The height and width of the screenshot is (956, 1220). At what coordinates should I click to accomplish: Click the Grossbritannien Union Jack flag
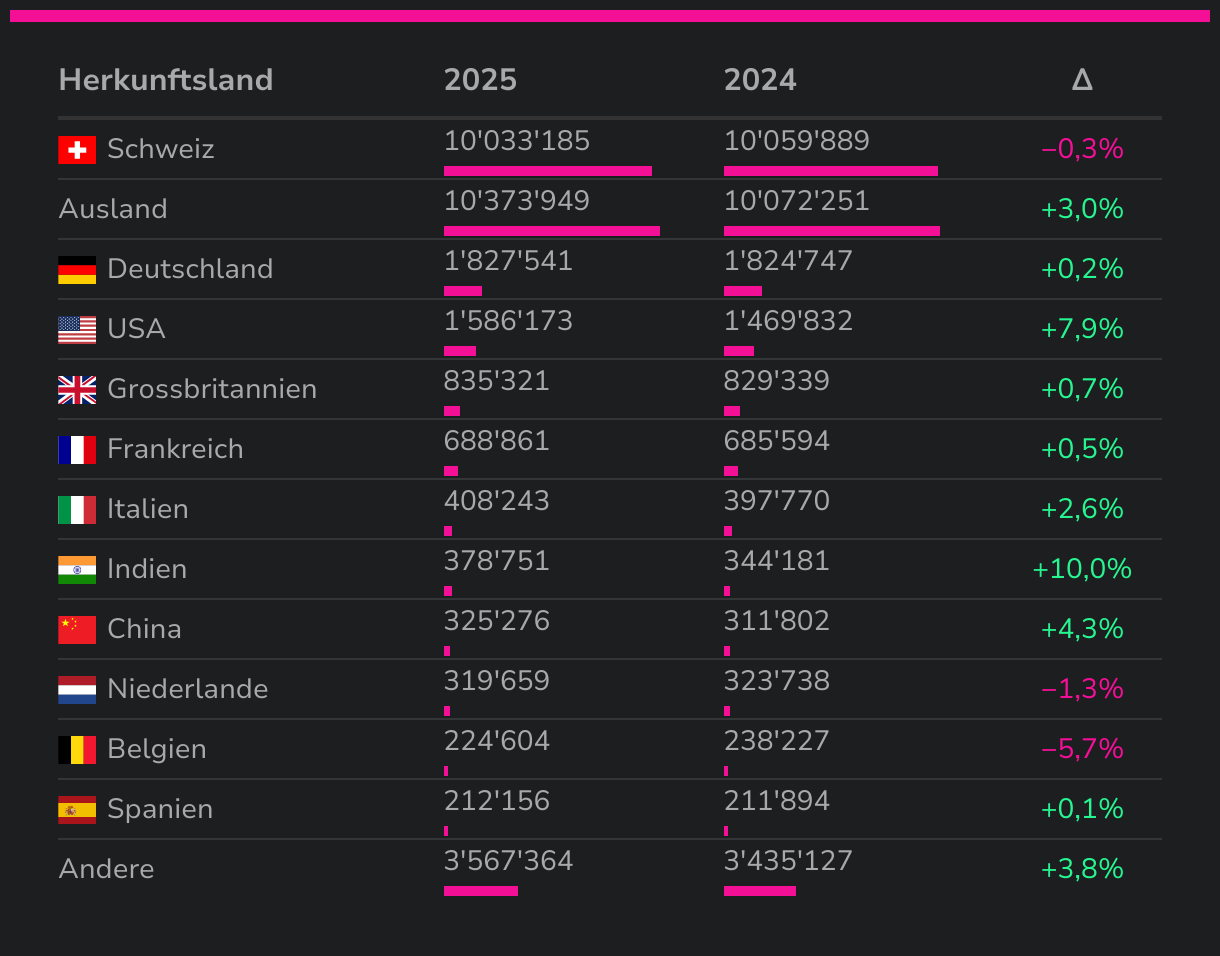(77, 390)
